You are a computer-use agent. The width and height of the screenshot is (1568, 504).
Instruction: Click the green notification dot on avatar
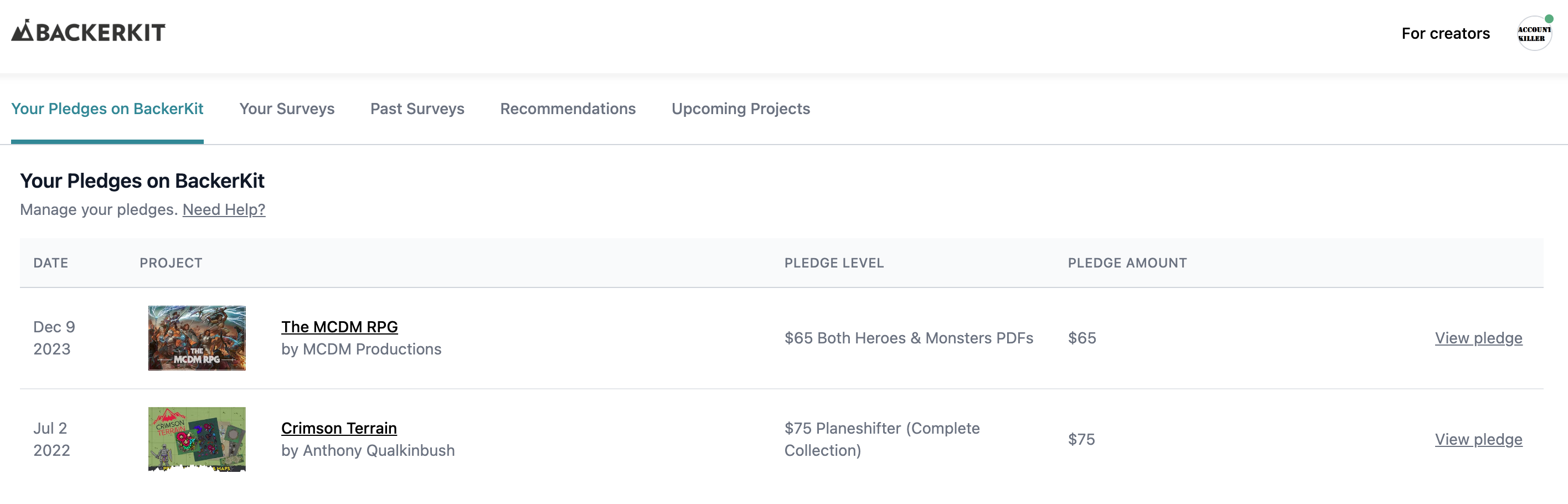(x=1549, y=19)
